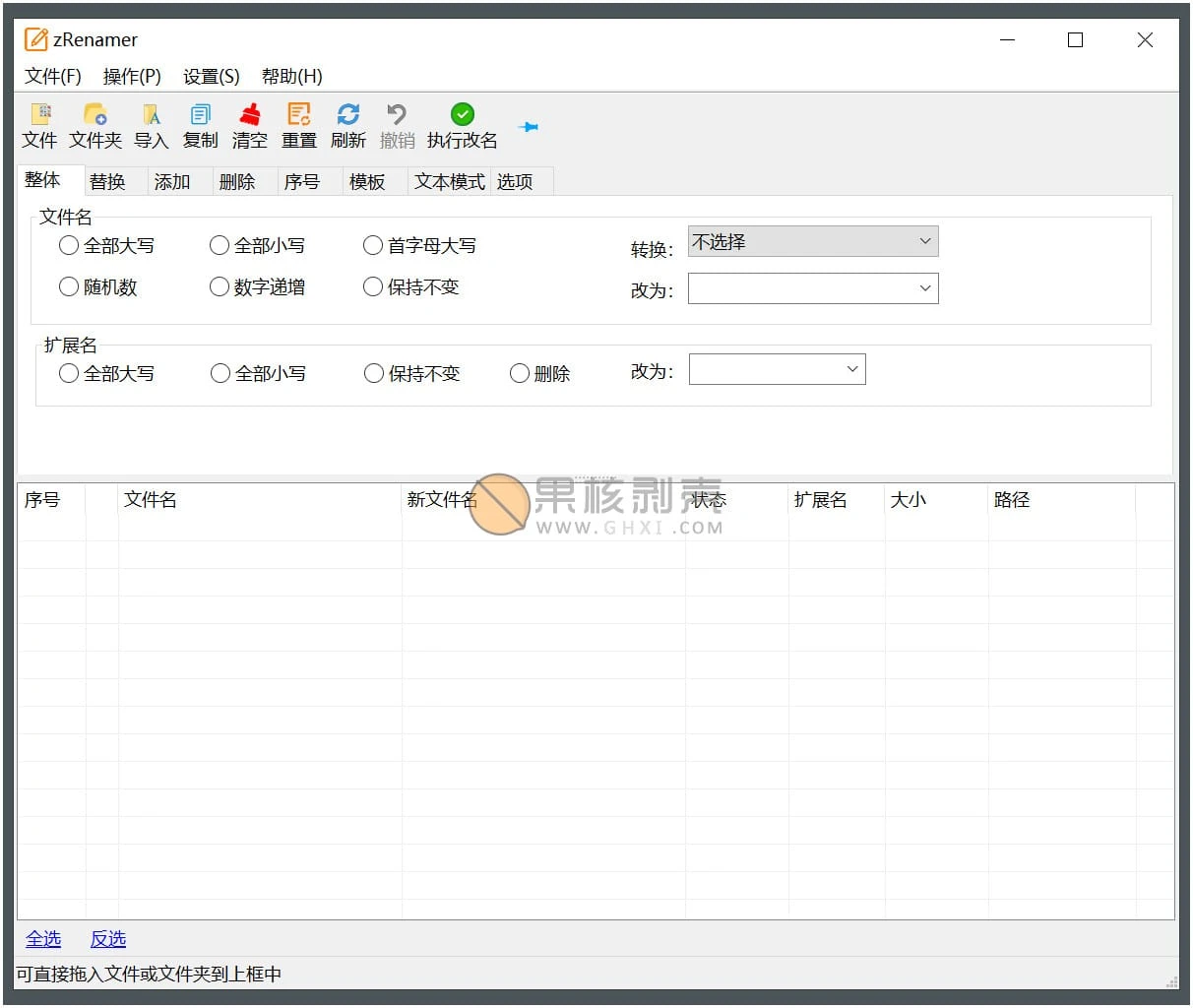
Task: Click the zRenamer app icon in title bar
Action: (x=36, y=39)
